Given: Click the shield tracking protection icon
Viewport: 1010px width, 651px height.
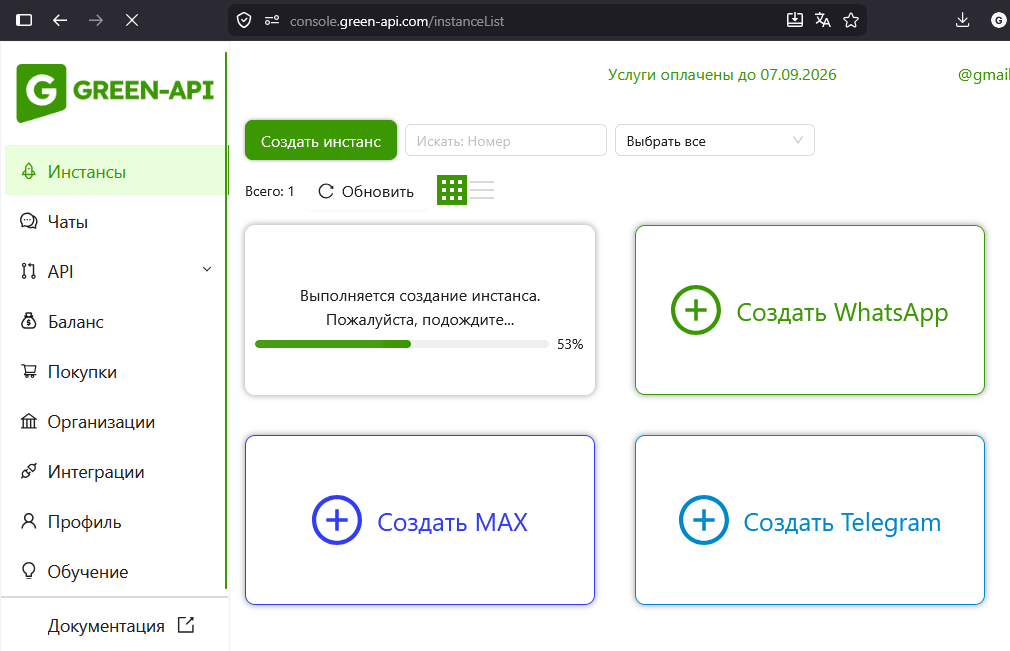Looking at the screenshot, I should 244,21.
